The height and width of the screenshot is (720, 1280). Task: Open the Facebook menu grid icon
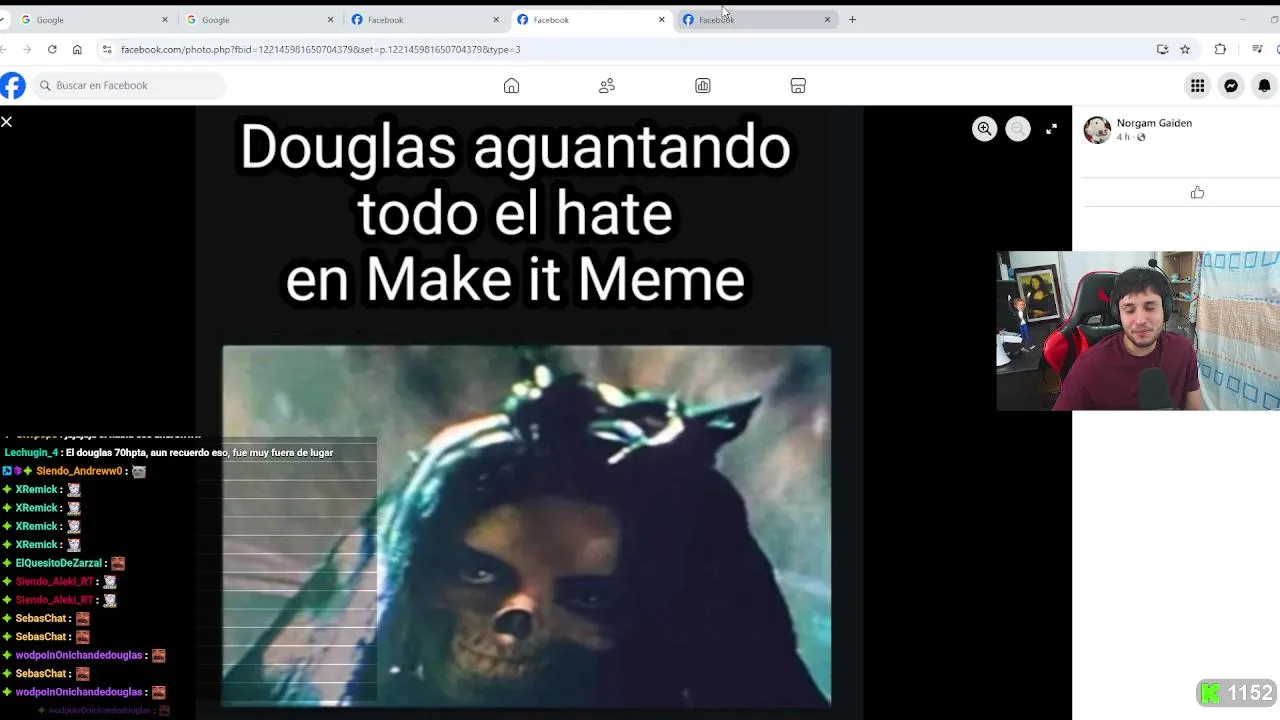[1197, 86]
